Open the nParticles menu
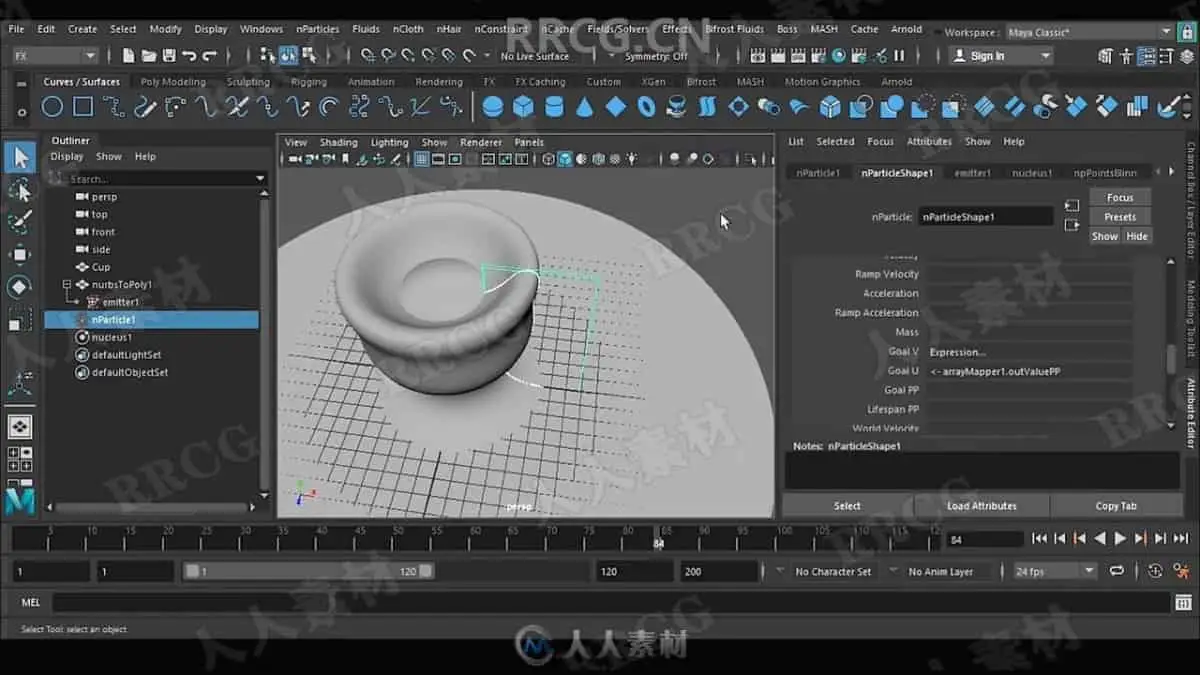 (319, 29)
